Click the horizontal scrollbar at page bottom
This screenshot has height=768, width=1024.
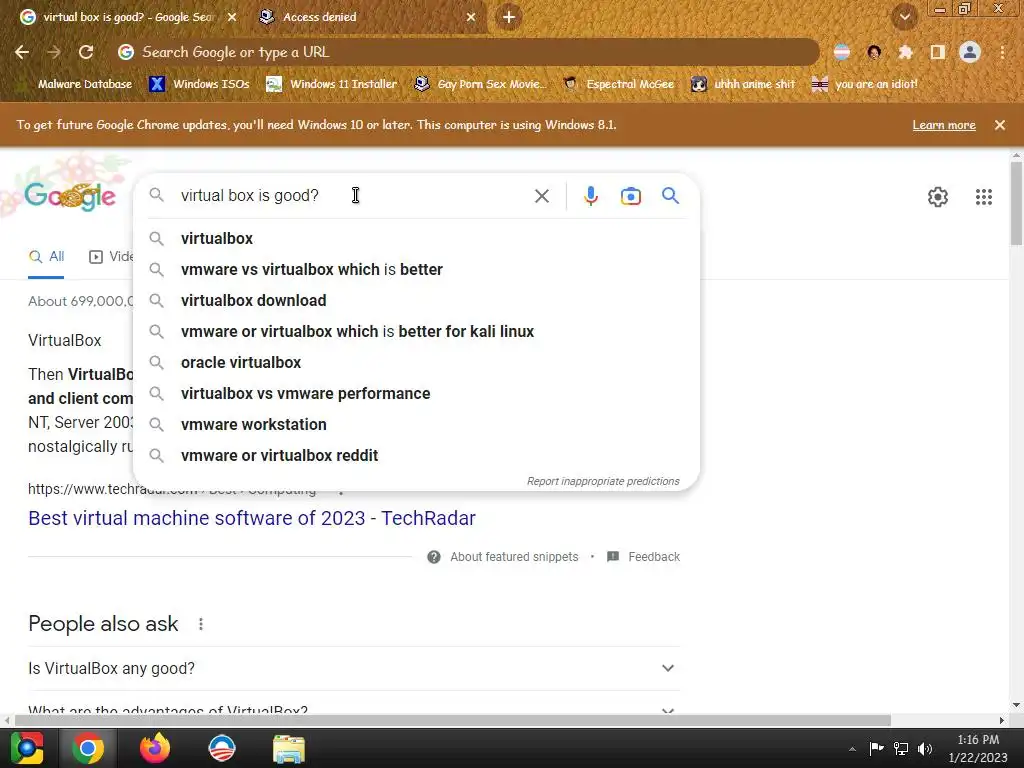452,720
